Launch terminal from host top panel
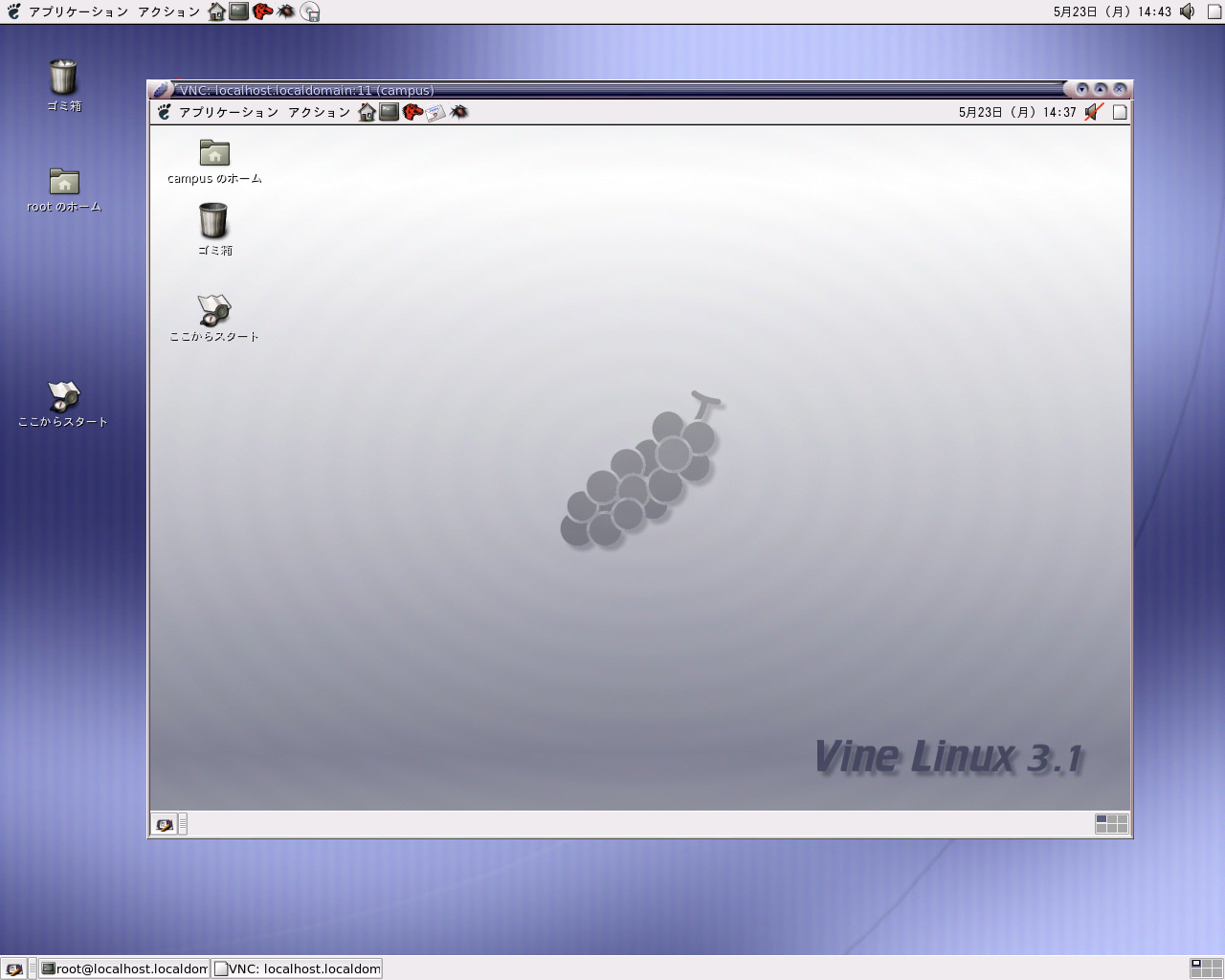The image size is (1225, 980). [239, 11]
